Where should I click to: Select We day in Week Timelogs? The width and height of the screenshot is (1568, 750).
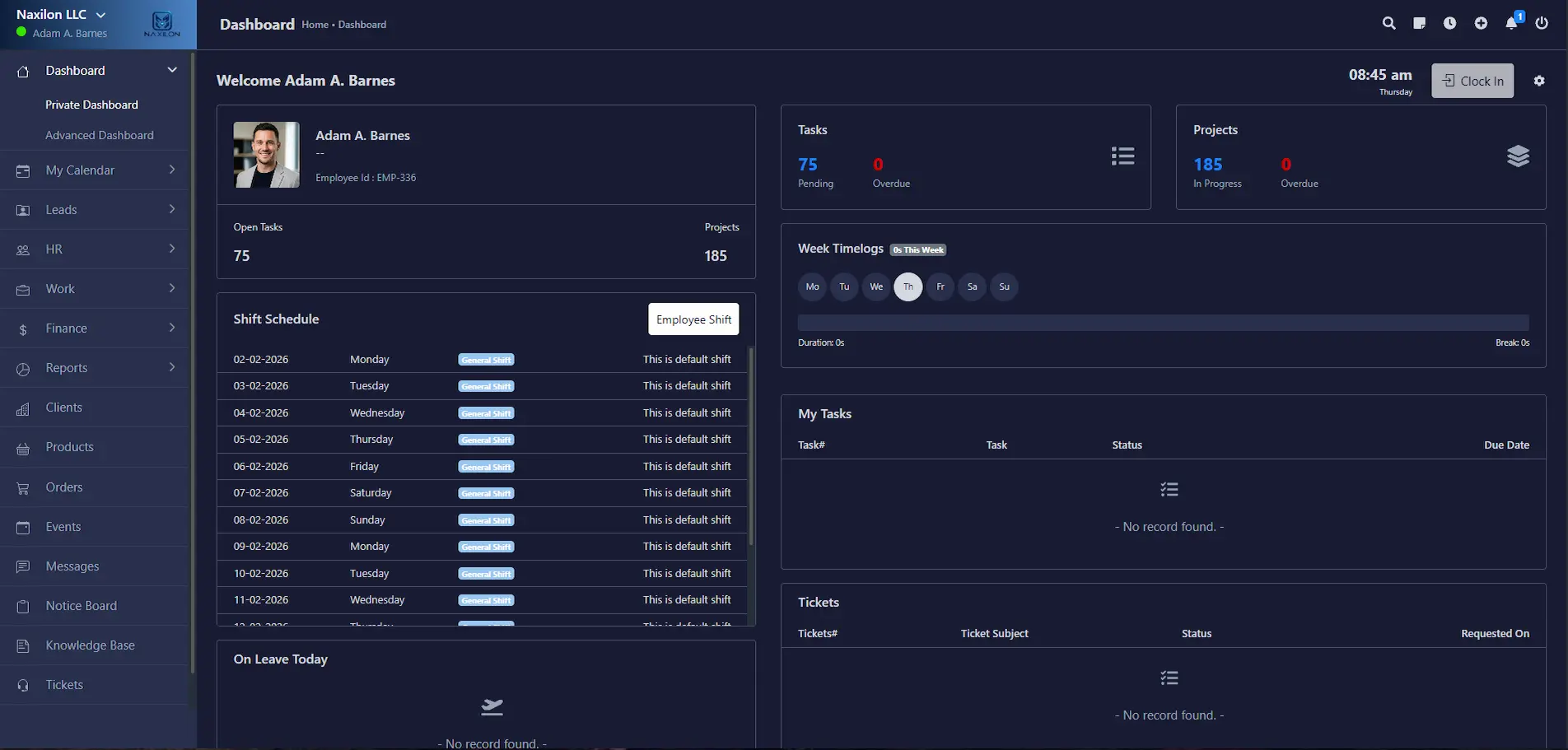(x=876, y=286)
